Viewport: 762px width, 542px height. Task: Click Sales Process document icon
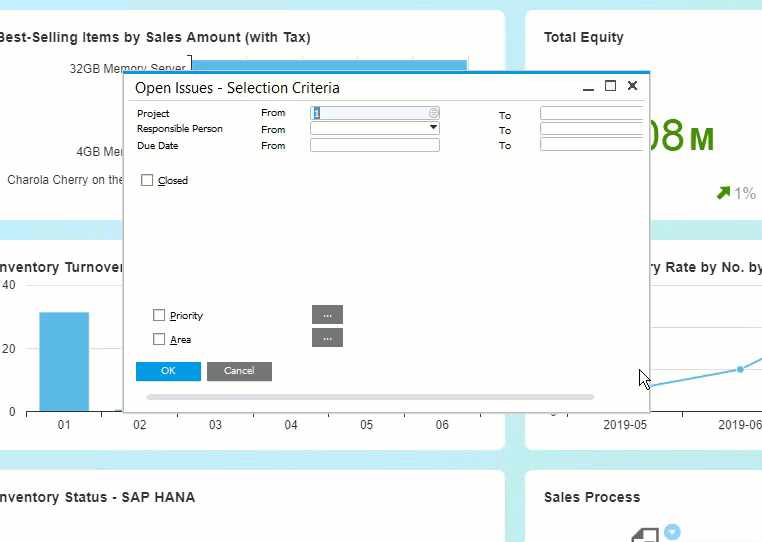tap(645, 535)
